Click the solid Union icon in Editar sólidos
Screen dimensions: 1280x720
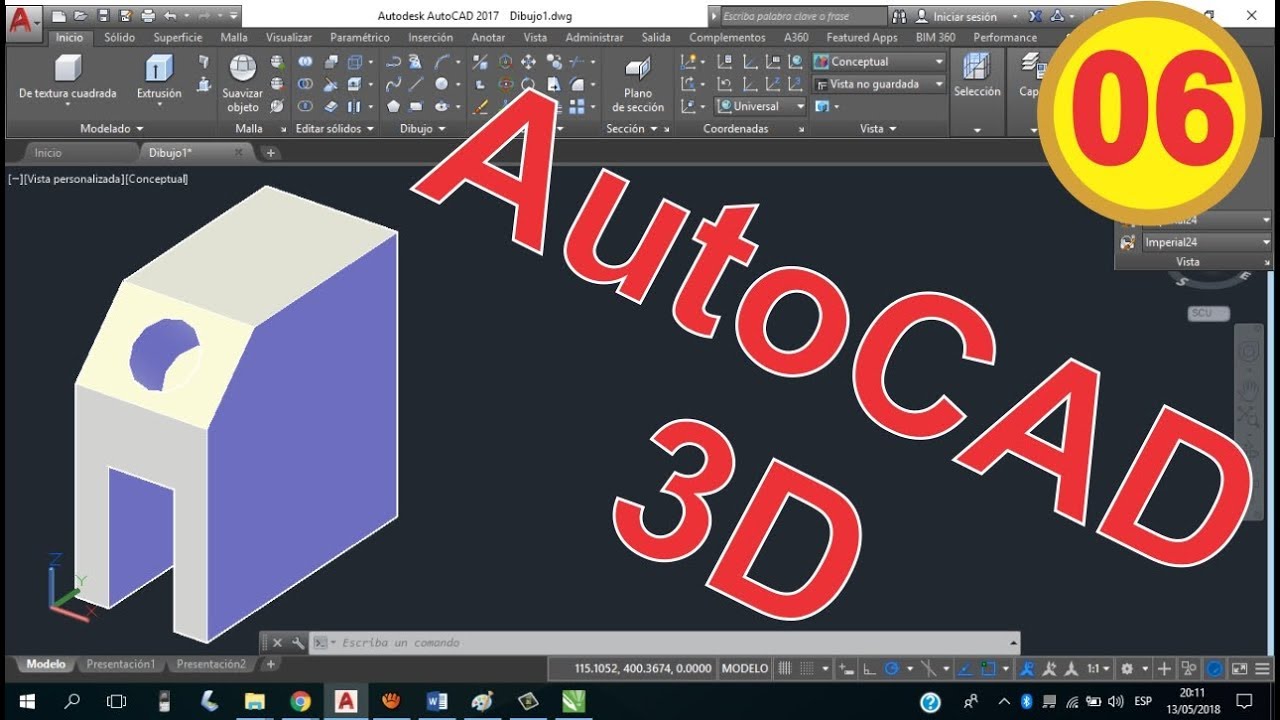click(305, 61)
